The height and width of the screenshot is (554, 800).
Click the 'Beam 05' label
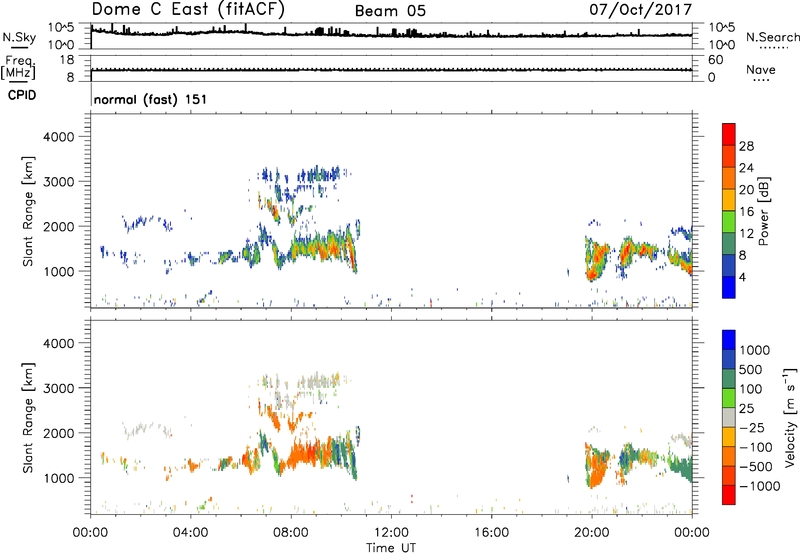click(x=390, y=11)
